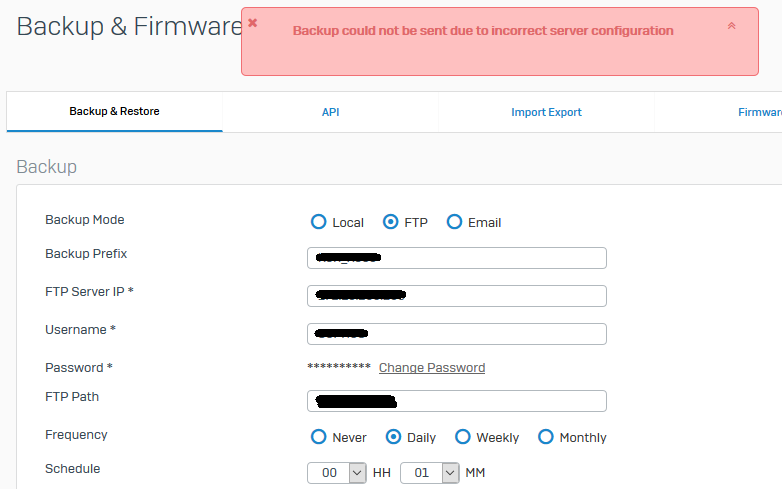Open the schedule hours dropdown
The image size is (782, 489).
click(337, 472)
